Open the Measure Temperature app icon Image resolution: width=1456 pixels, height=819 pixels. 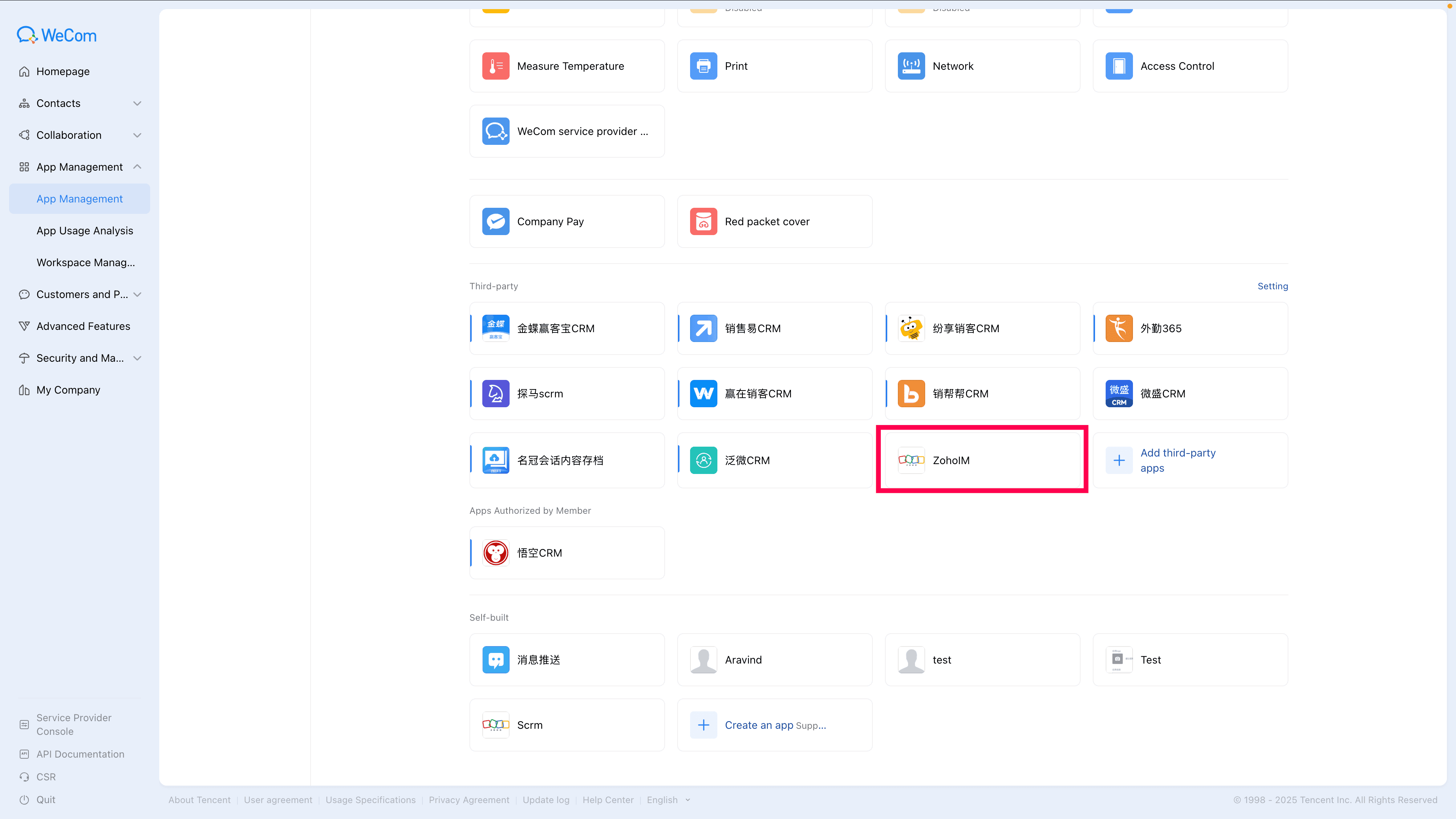point(496,66)
